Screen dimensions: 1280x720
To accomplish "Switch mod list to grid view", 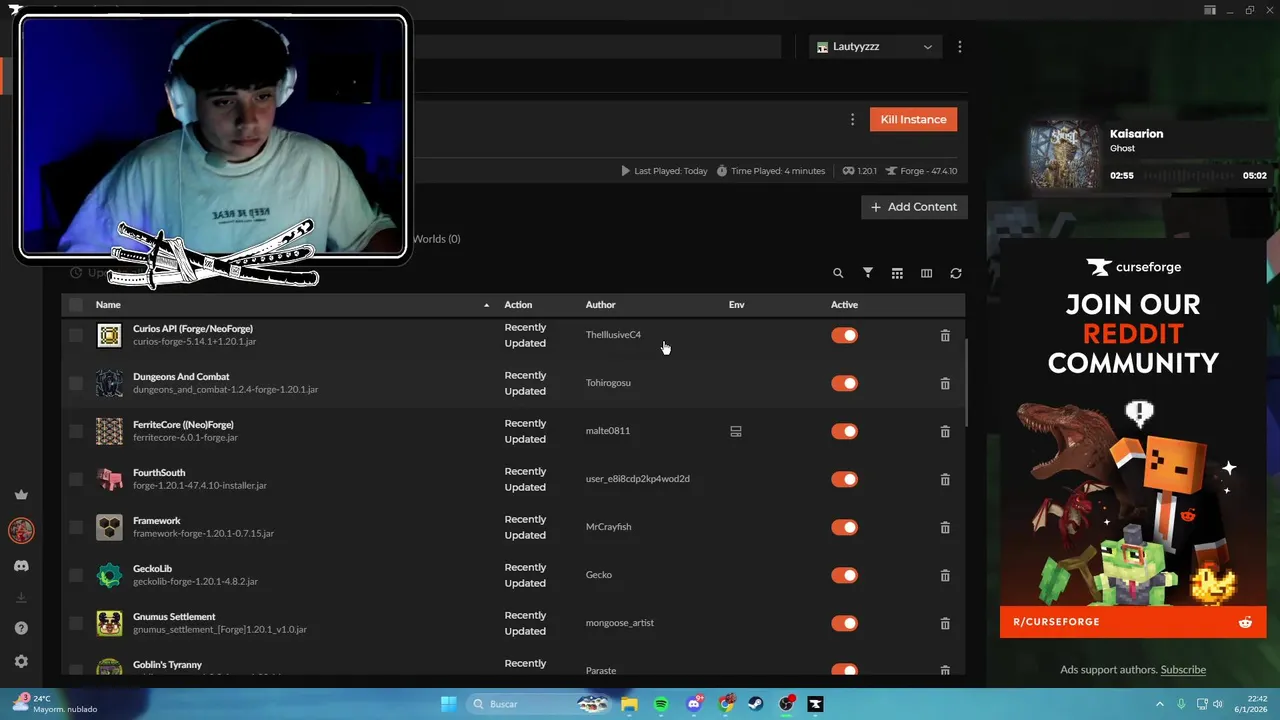I will [x=897, y=273].
